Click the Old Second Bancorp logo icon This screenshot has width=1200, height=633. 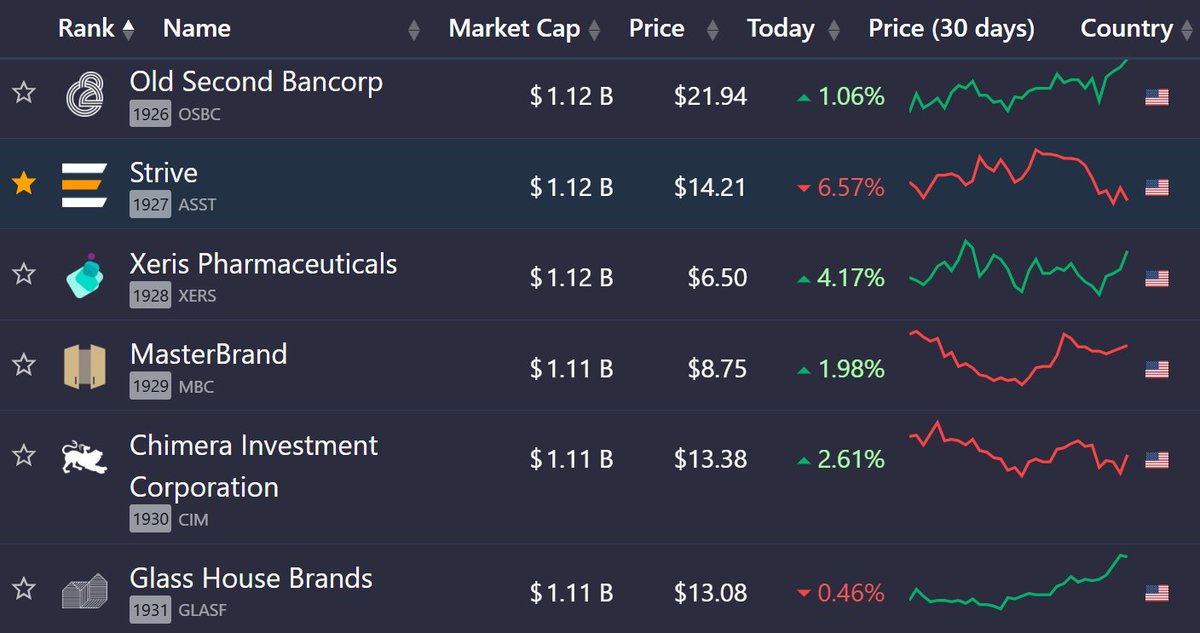coord(84,95)
